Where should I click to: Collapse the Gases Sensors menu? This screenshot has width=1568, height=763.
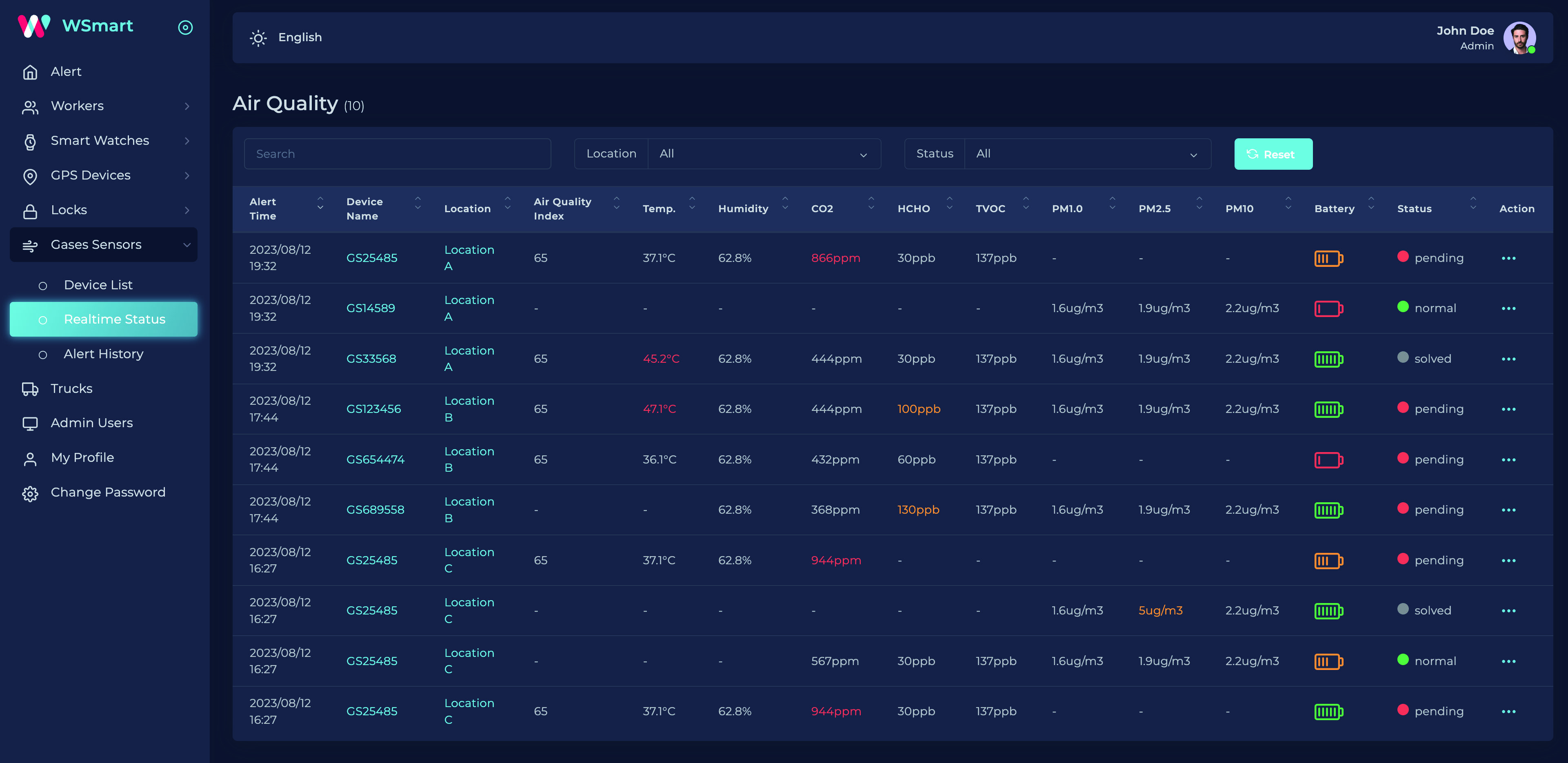[104, 244]
